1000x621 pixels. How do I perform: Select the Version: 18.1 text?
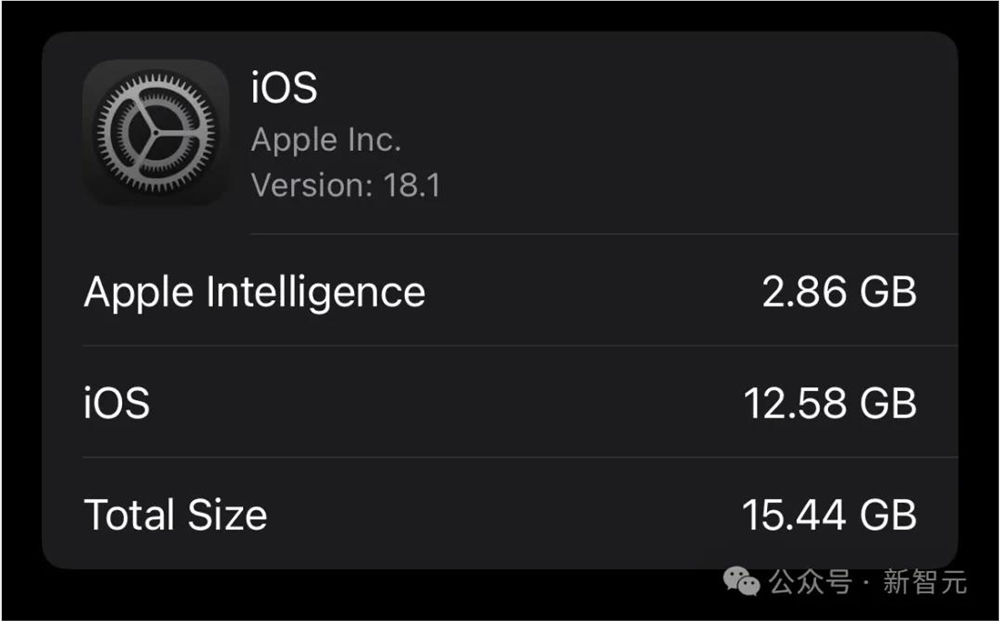coord(346,186)
